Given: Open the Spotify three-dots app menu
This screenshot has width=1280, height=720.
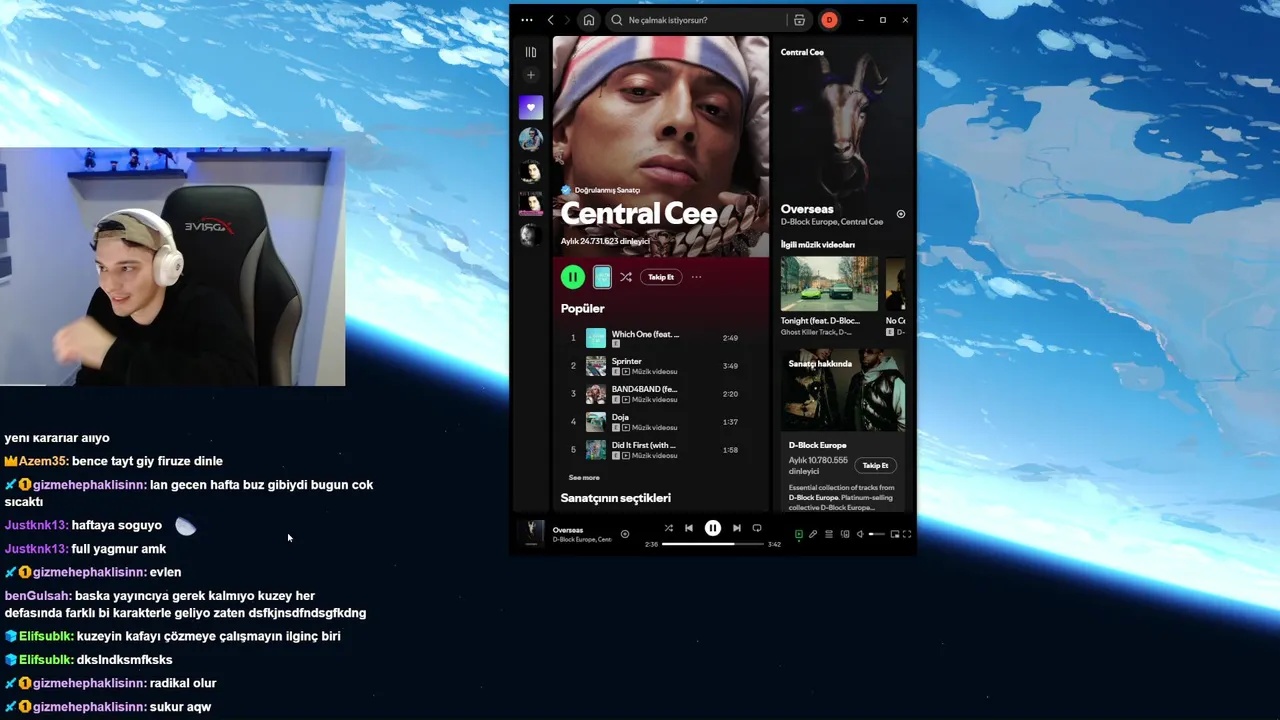Looking at the screenshot, I should tap(527, 20).
